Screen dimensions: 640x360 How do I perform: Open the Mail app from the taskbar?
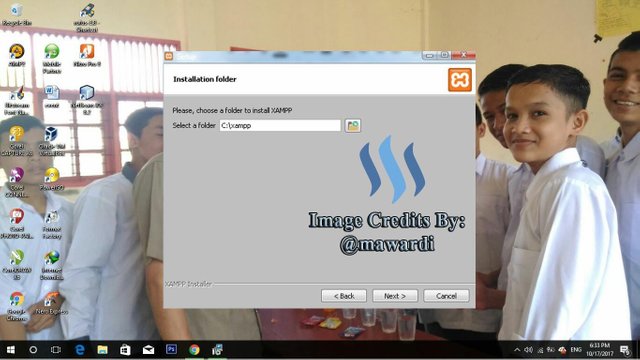[148, 350]
